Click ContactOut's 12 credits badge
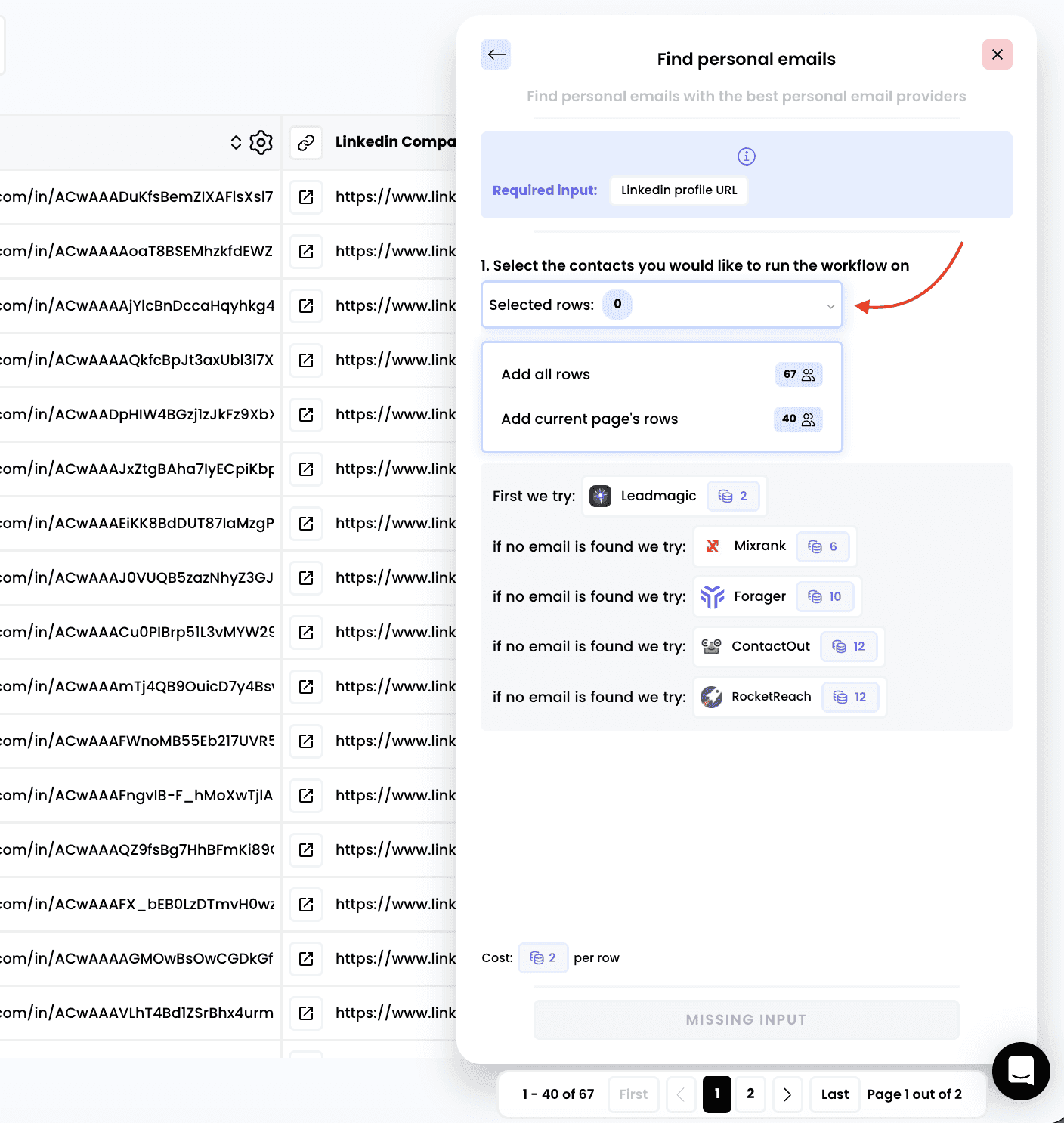1064x1123 pixels. point(849,647)
